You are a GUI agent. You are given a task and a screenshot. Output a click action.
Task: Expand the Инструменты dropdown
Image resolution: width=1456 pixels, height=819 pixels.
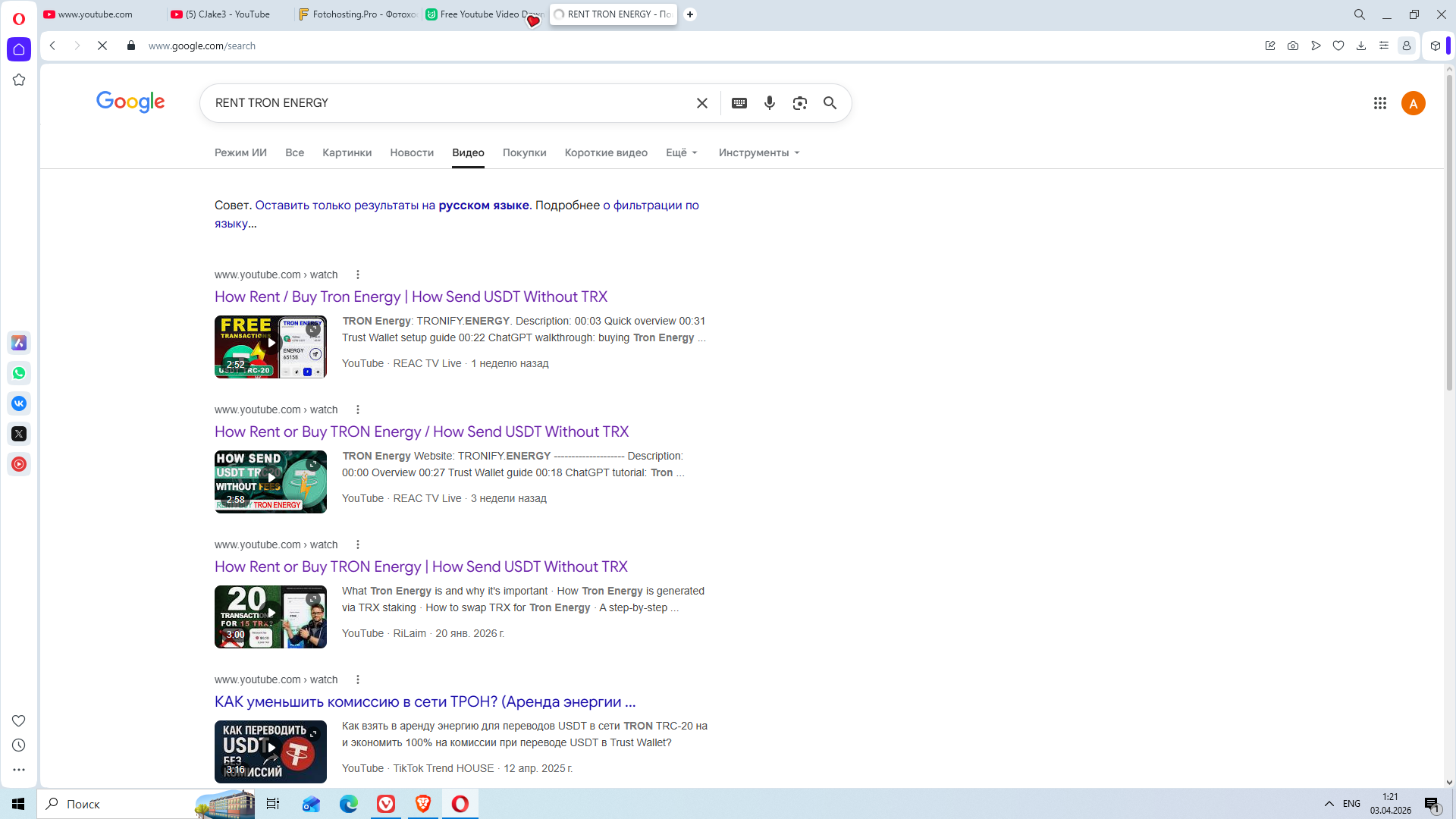pos(758,152)
